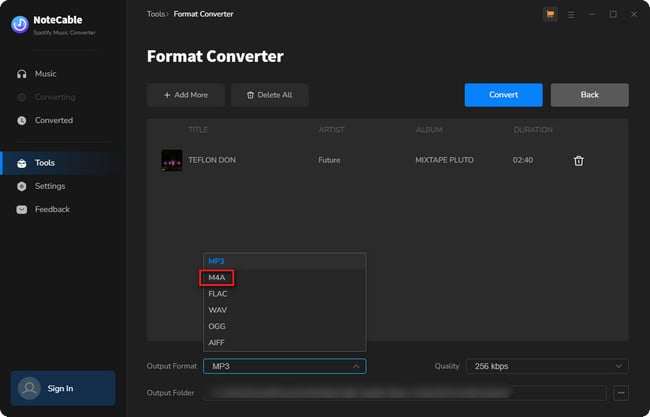This screenshot has width=650, height=417.
Task: Click the TITLE column header
Action: [198, 130]
